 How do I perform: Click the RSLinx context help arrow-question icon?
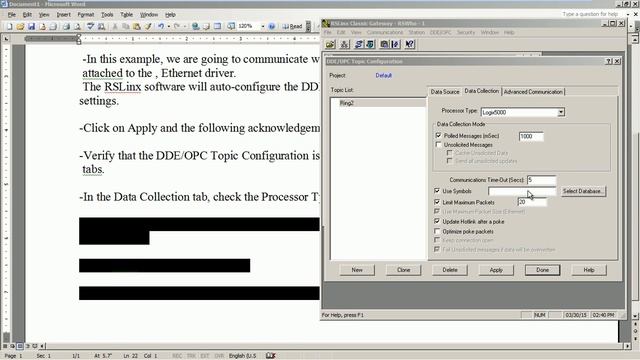pos(409,44)
